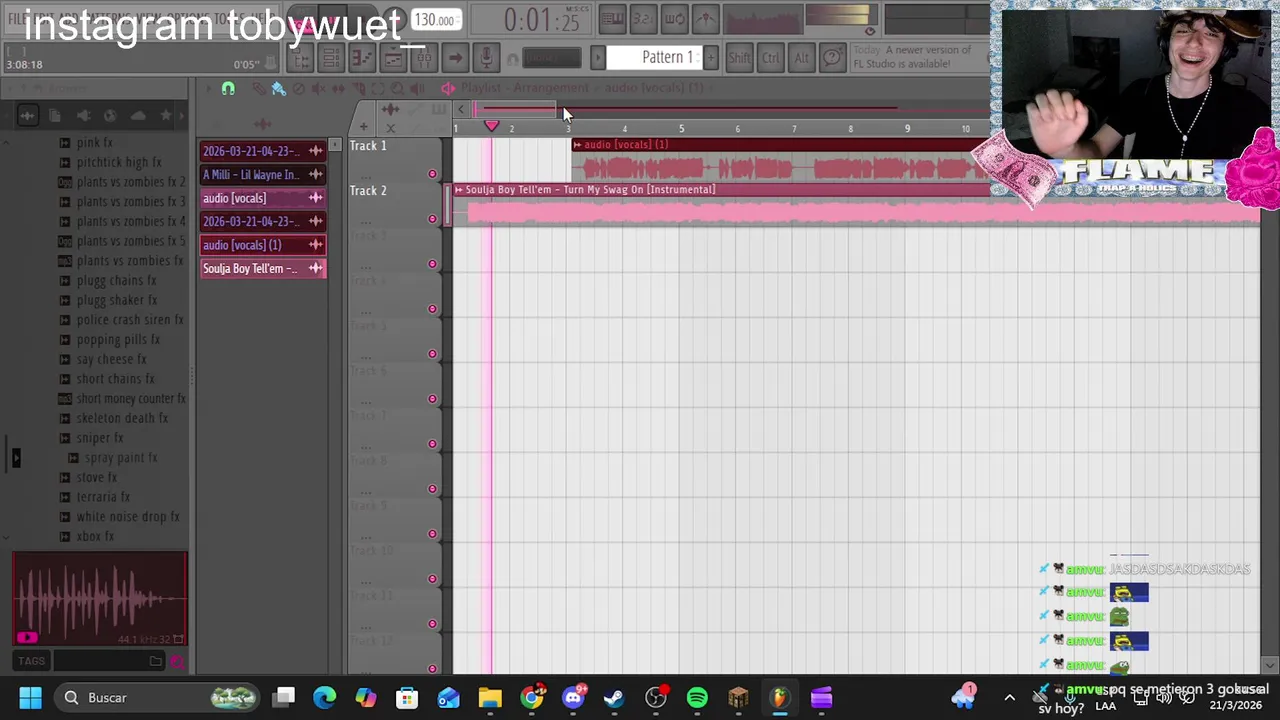
Task: Open File Explorer from the taskbar
Action: tap(490, 698)
